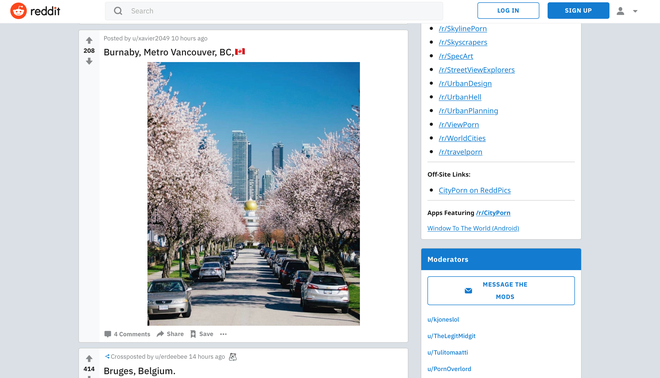Open the /r/SkylinePorn link

(463, 29)
